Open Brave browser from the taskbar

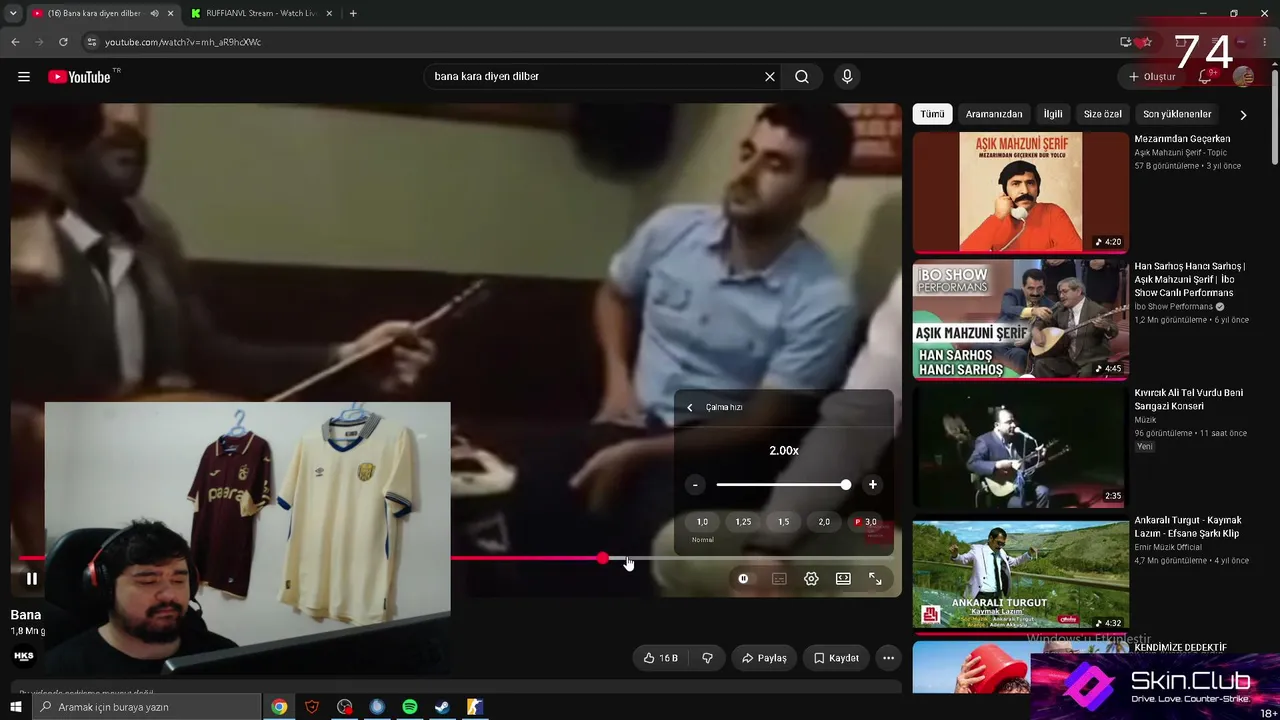[x=312, y=707]
